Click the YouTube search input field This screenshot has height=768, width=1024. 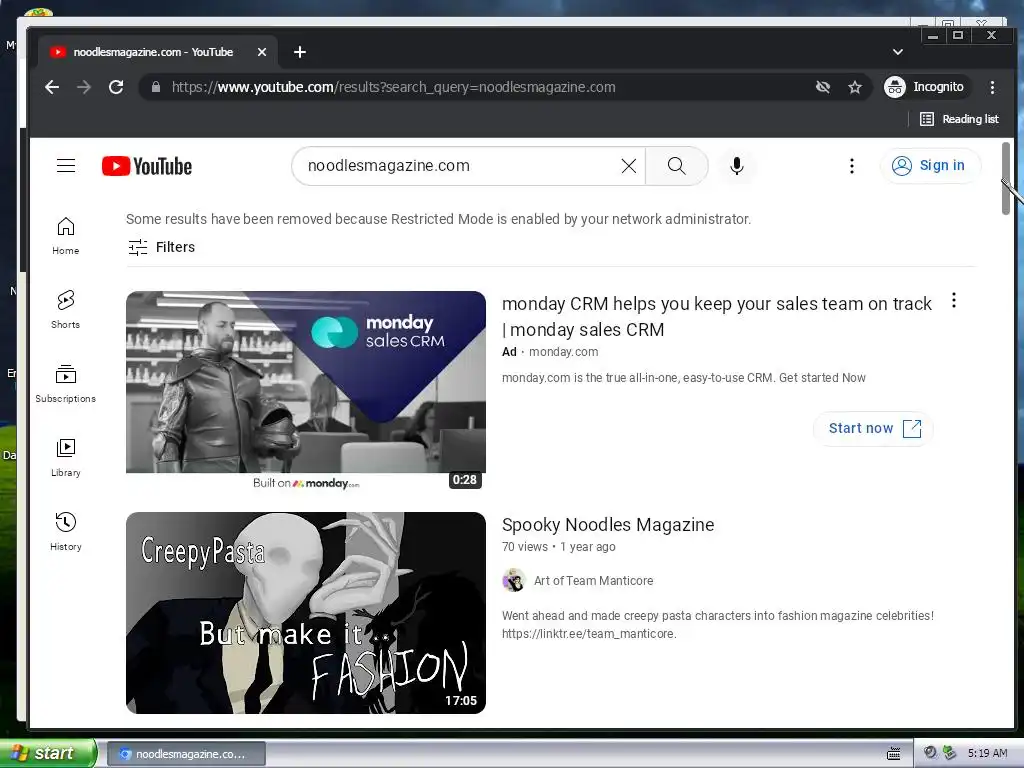460,166
